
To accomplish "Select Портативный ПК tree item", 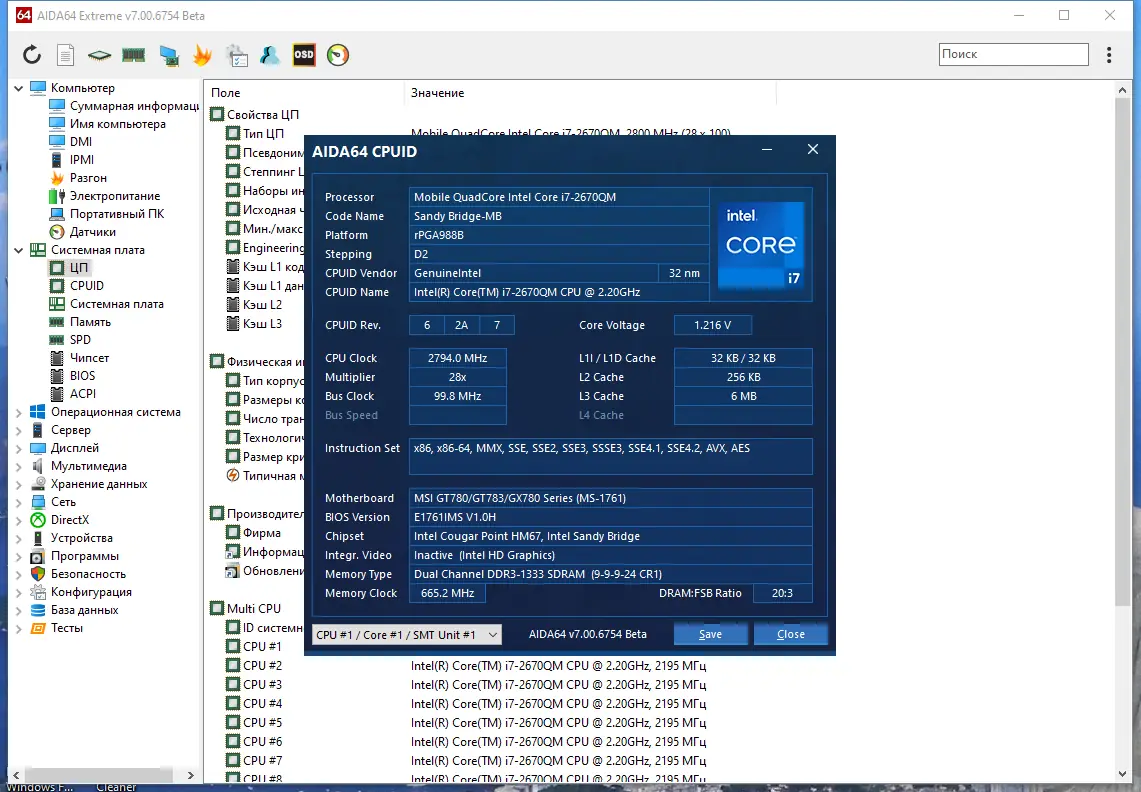I will tap(107, 214).
